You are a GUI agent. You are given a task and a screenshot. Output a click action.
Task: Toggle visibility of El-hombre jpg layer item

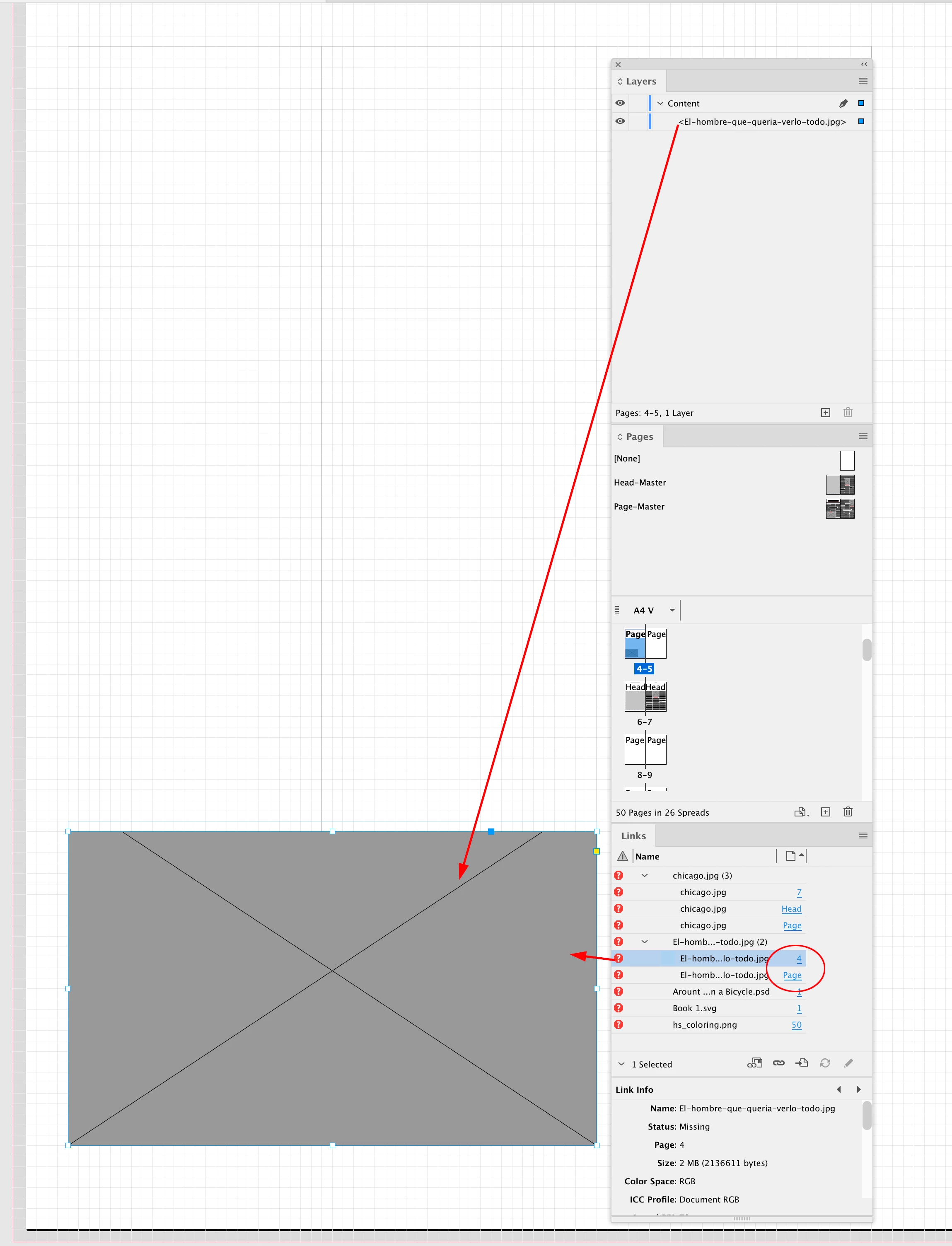coord(621,121)
